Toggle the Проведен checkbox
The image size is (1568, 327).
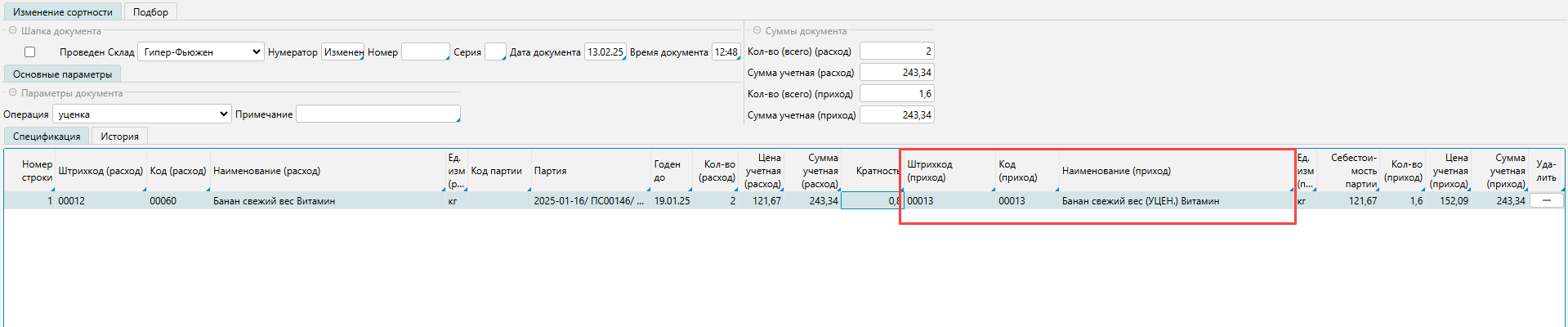pyautogui.click(x=30, y=52)
